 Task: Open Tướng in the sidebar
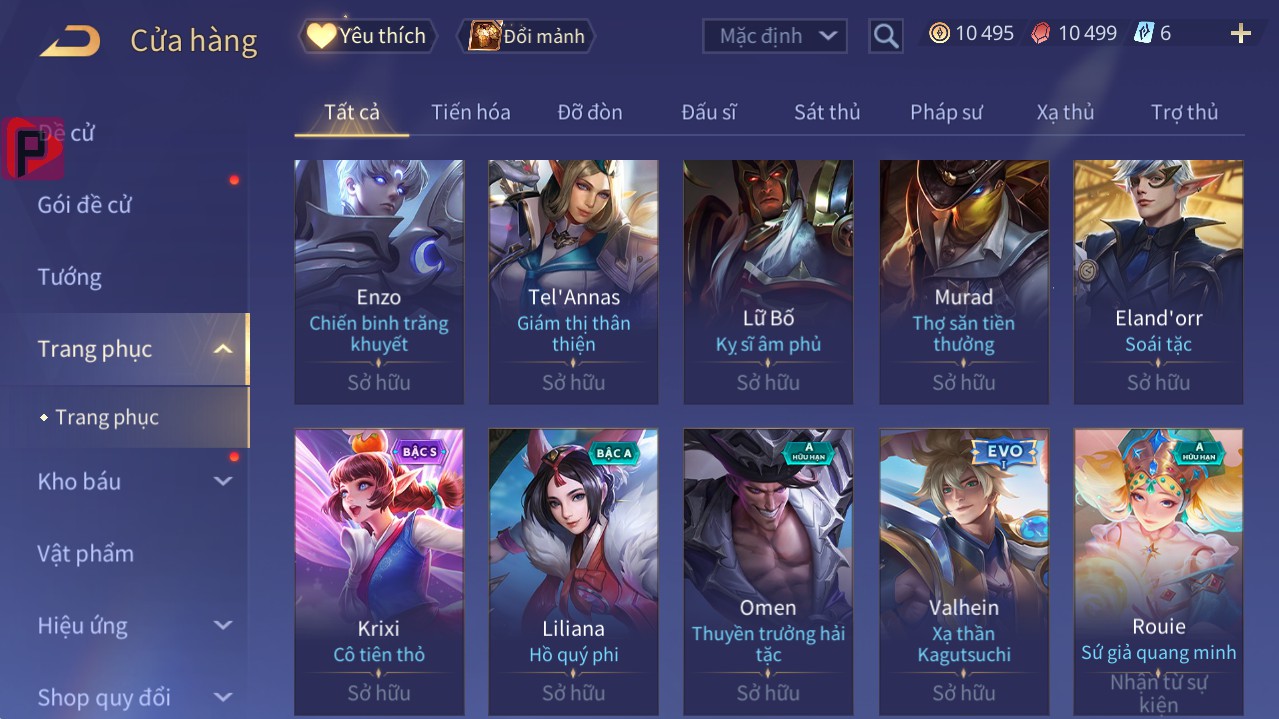pos(70,277)
